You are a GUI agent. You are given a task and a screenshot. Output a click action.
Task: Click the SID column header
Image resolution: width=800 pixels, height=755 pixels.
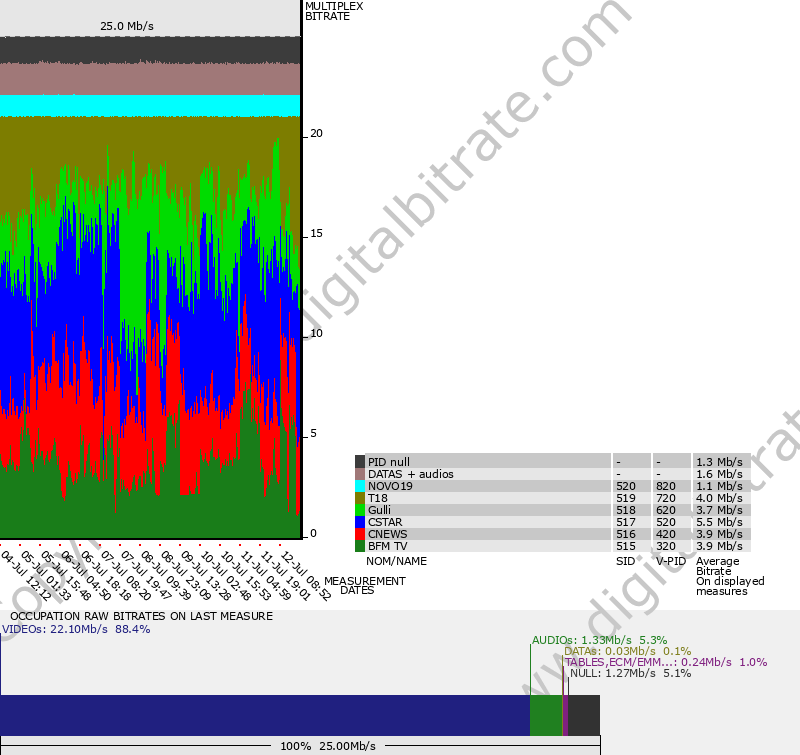(626, 561)
